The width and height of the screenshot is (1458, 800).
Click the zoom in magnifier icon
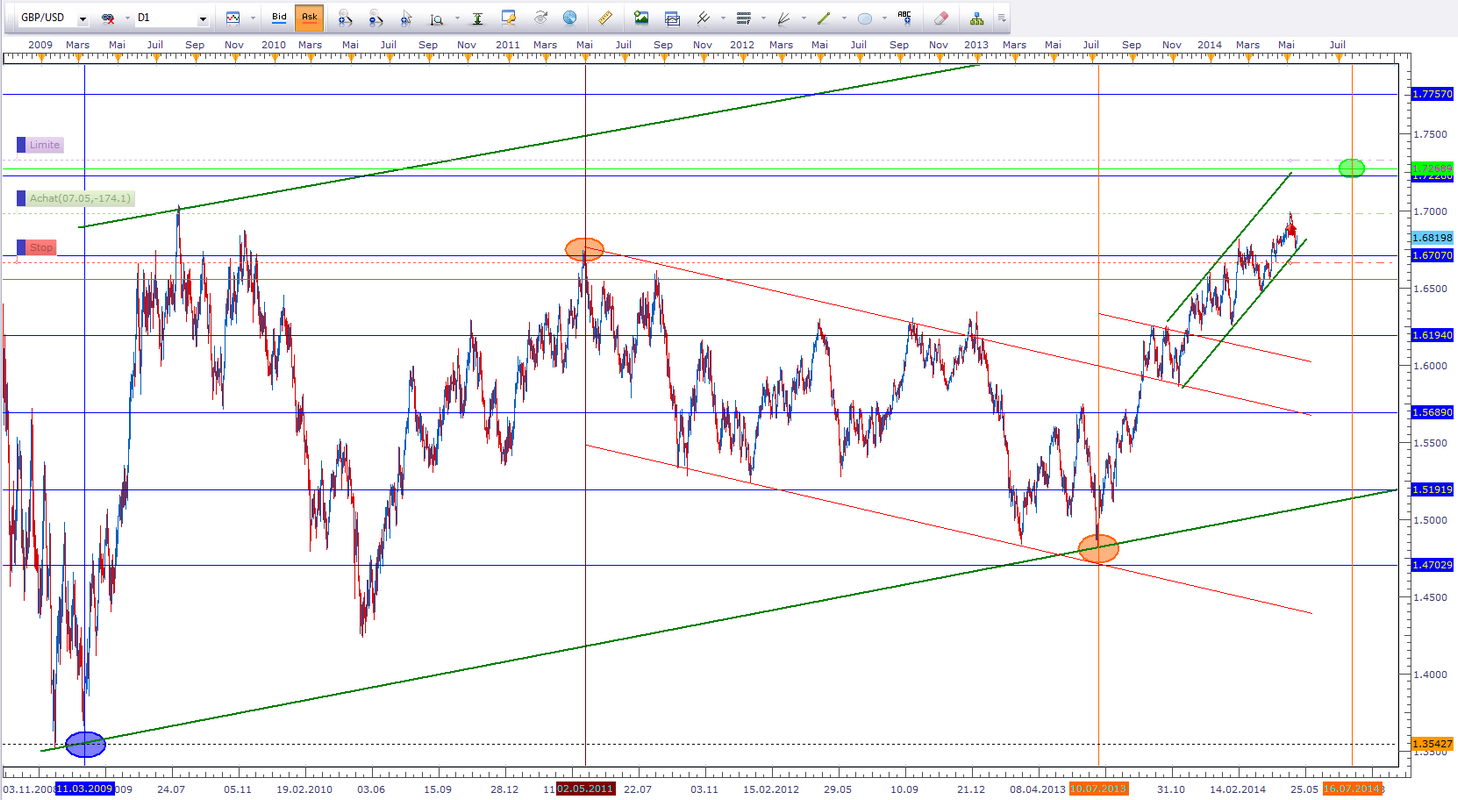345,18
